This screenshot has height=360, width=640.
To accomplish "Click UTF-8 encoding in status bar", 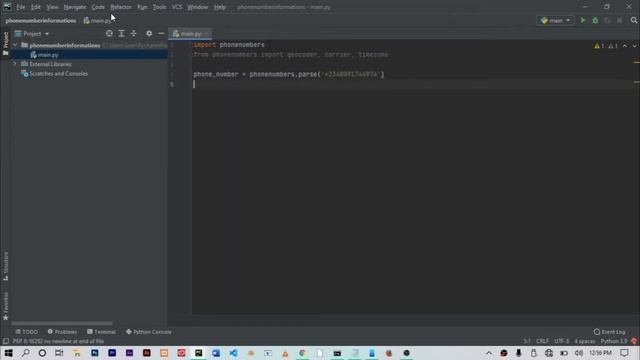I will pos(562,341).
